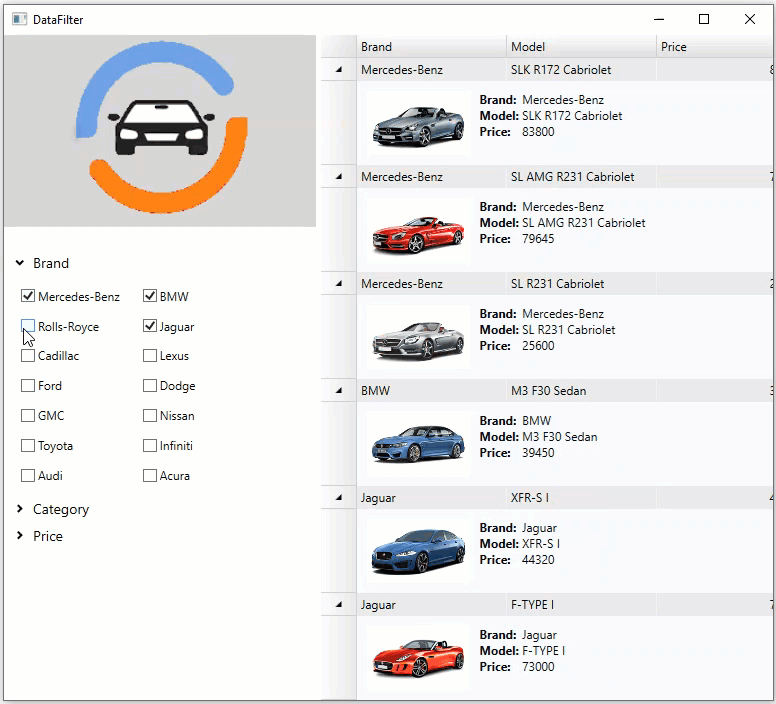Click price value 44320

point(538,560)
